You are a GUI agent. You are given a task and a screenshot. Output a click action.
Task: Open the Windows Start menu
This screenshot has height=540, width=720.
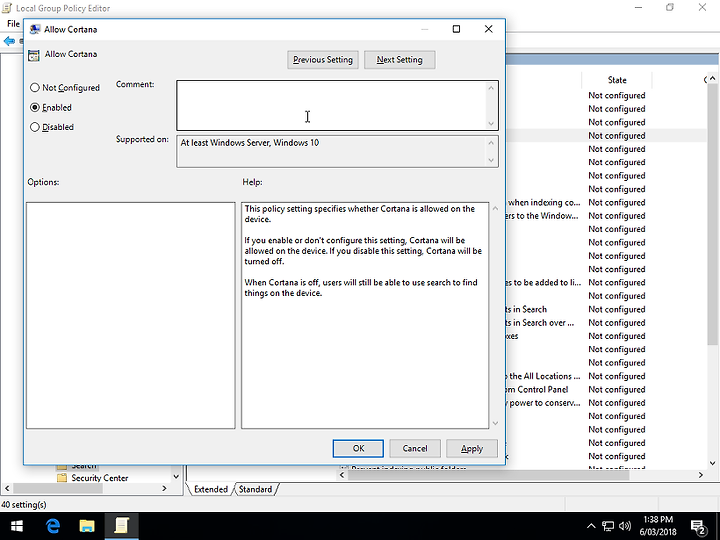coord(17,526)
